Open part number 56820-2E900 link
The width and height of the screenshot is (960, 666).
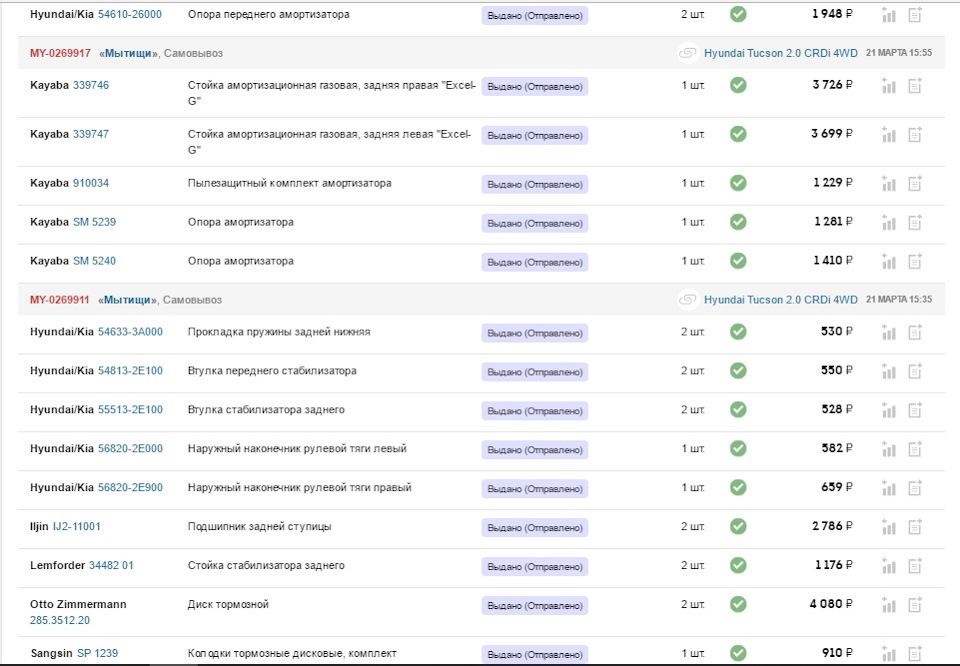pyautogui.click(x=130, y=488)
